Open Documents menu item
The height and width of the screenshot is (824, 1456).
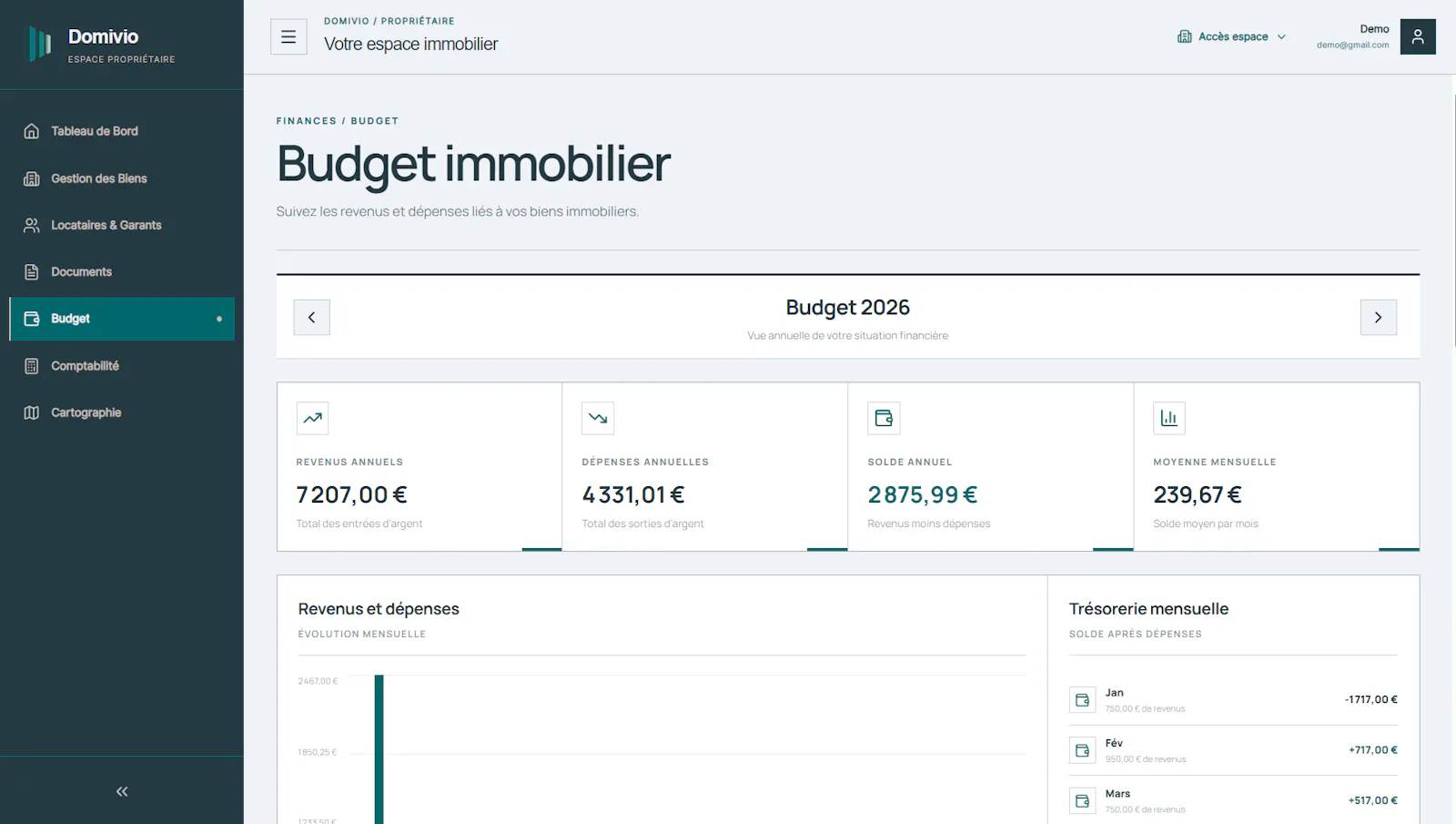click(x=122, y=271)
